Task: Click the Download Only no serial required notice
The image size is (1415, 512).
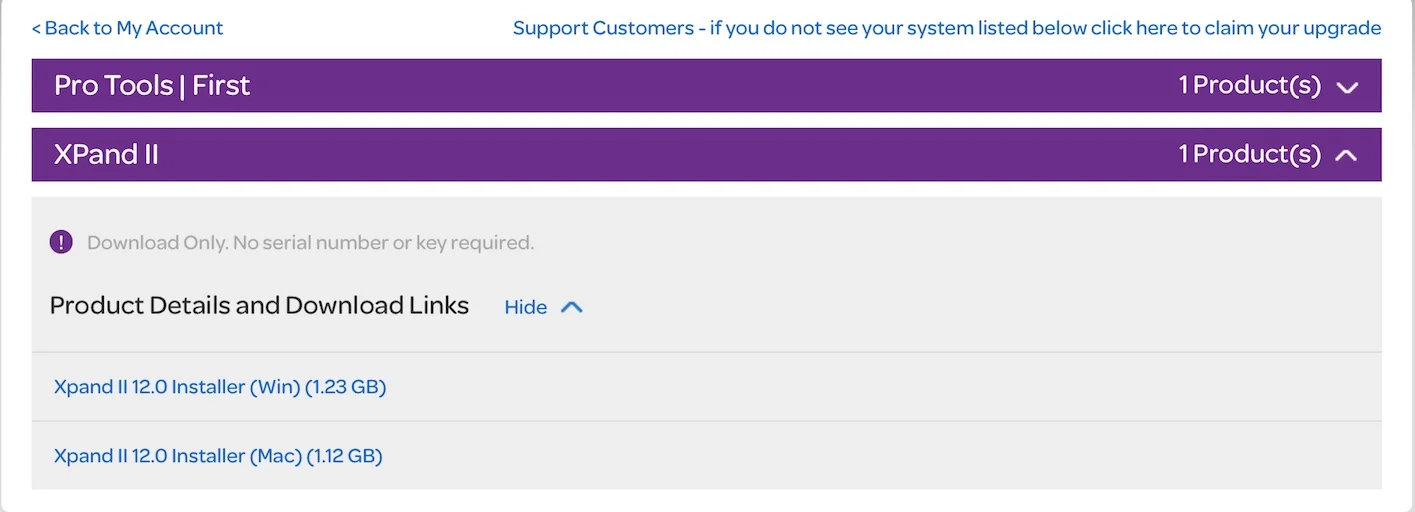Action: click(x=310, y=243)
